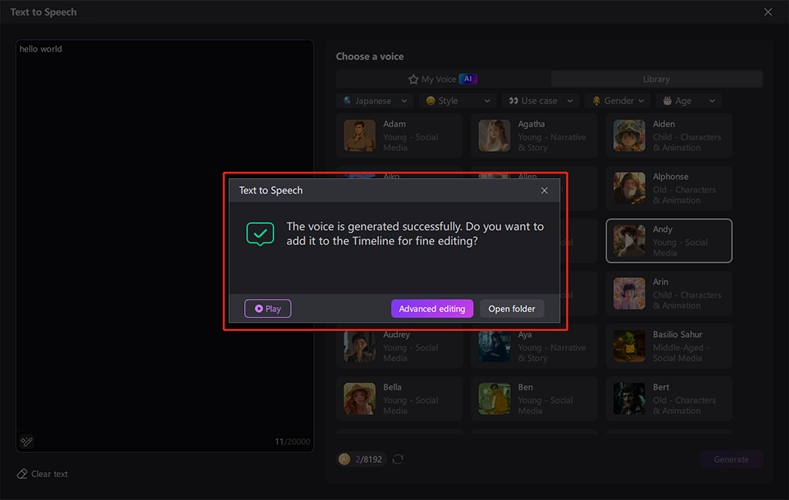Click the green success checkmark icon
The image size is (789, 500).
point(260,234)
